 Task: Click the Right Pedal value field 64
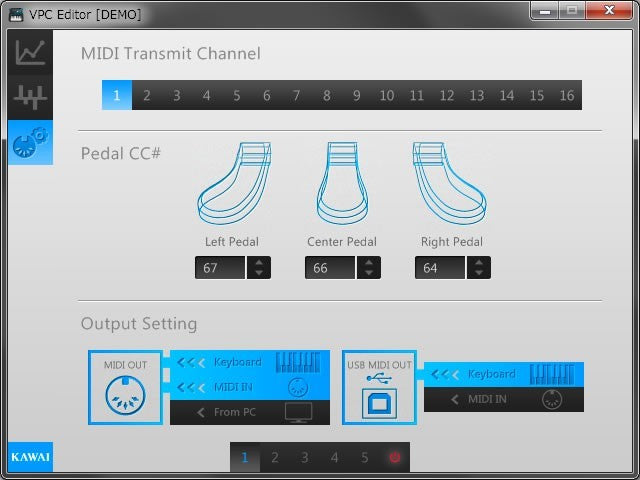coord(440,268)
